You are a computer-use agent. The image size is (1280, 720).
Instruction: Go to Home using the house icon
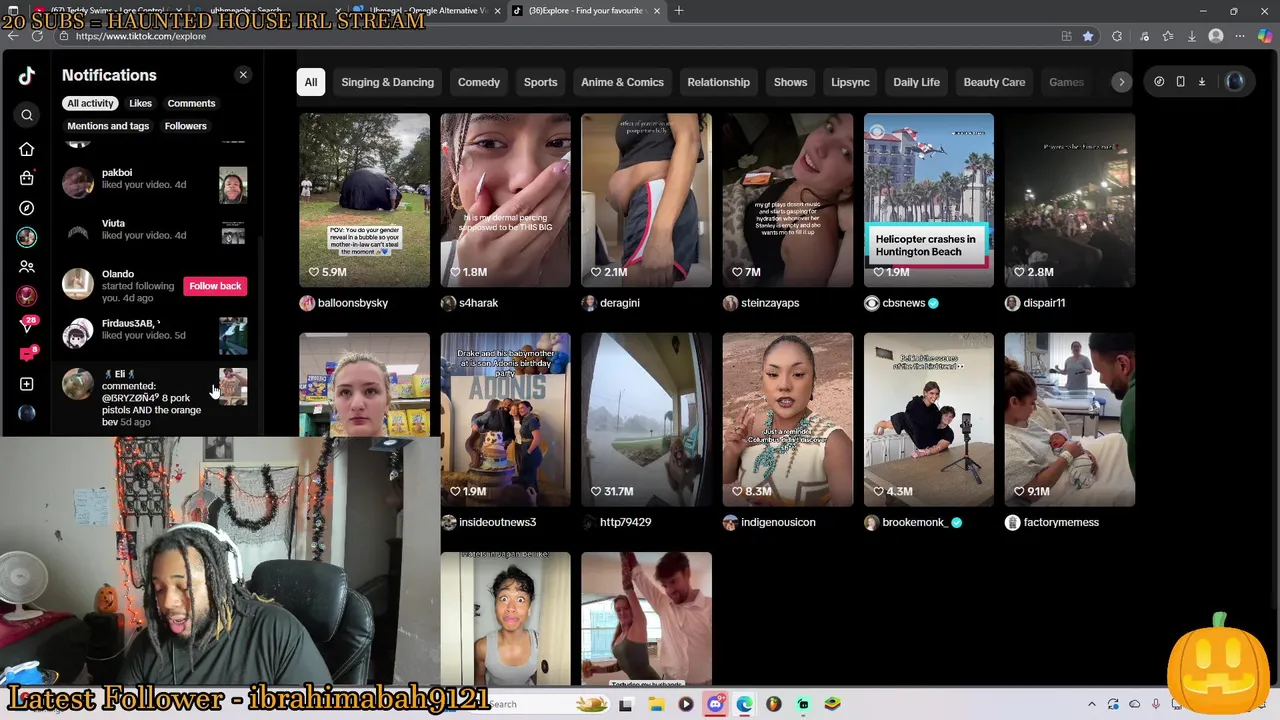click(27, 149)
